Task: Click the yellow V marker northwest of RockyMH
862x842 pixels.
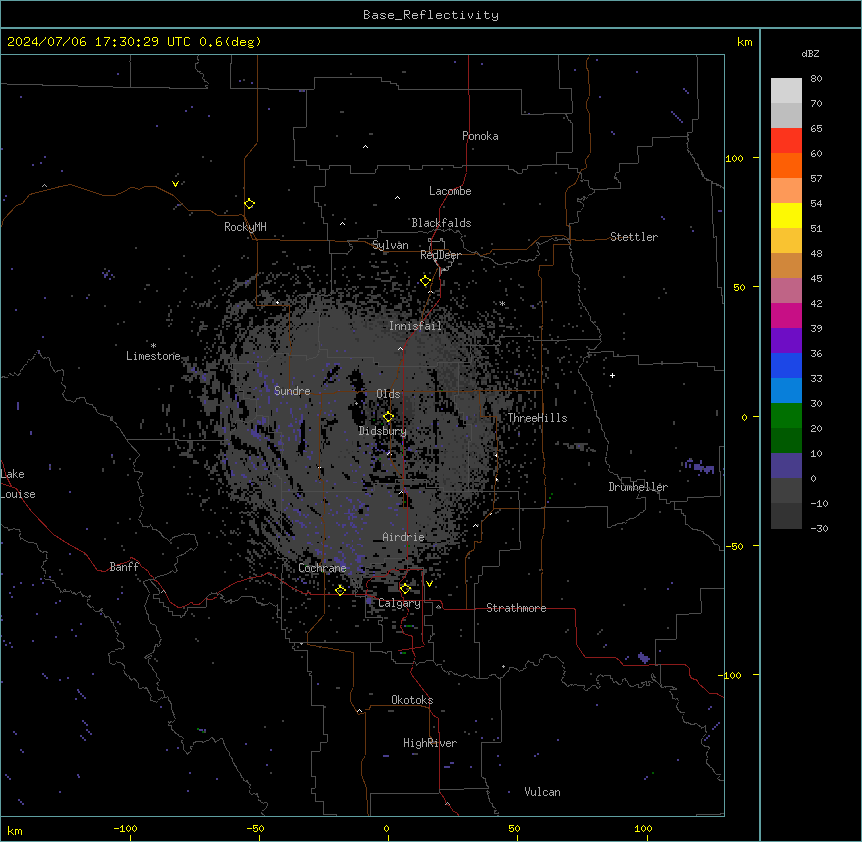Action: coord(175,184)
